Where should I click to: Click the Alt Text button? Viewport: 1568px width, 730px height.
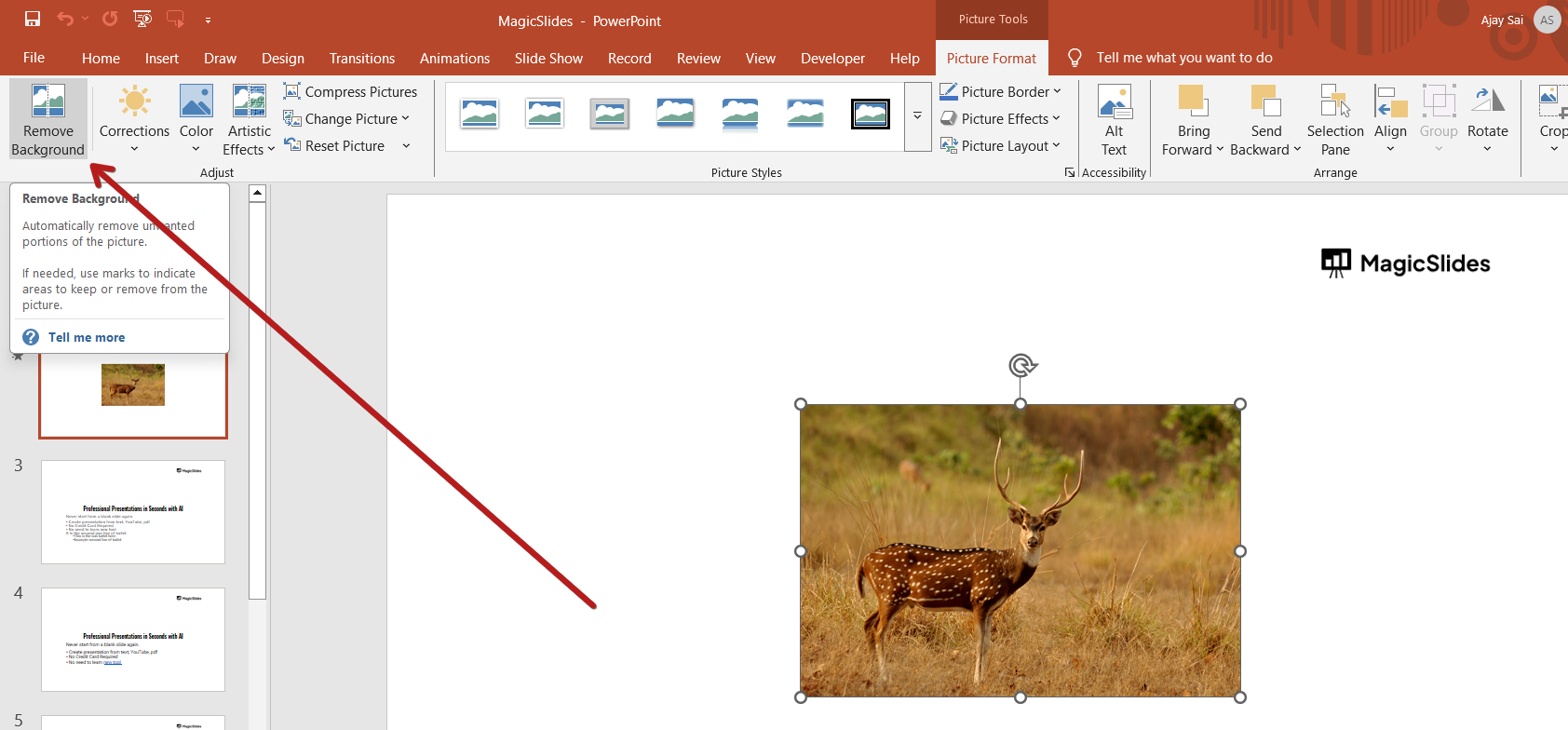pyautogui.click(x=1115, y=118)
